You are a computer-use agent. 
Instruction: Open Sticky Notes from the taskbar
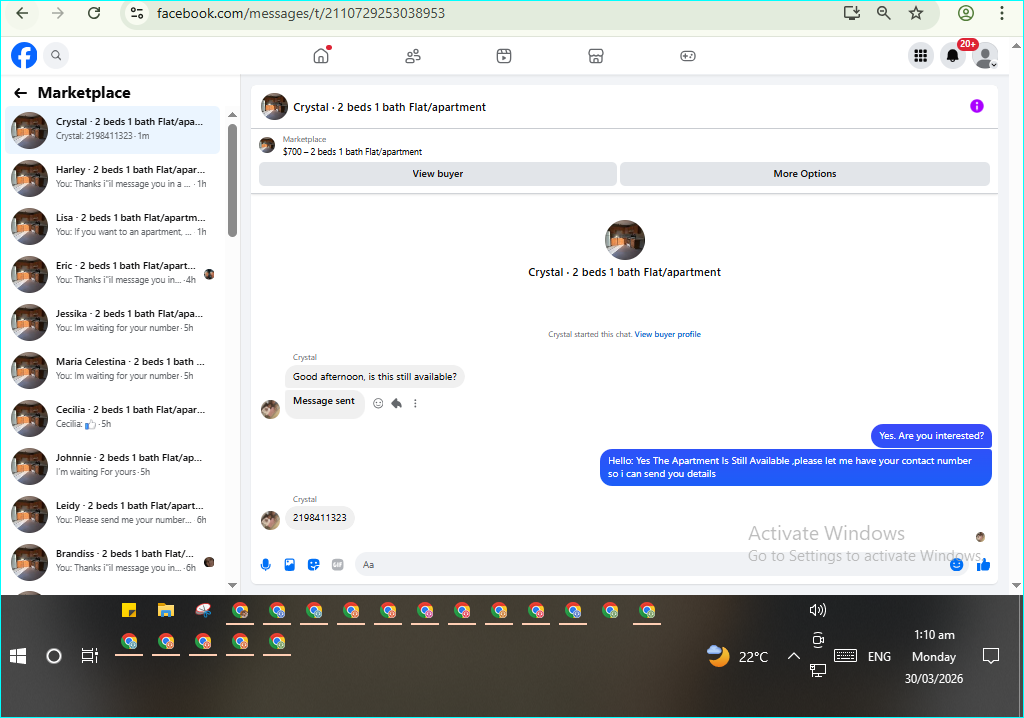click(x=129, y=610)
